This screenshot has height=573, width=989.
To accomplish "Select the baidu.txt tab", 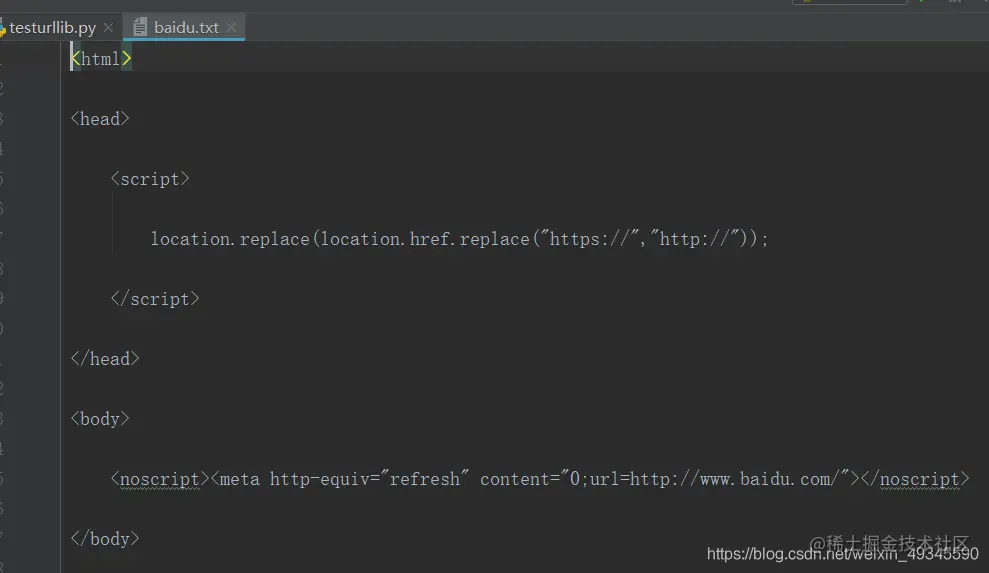I will (x=186, y=28).
